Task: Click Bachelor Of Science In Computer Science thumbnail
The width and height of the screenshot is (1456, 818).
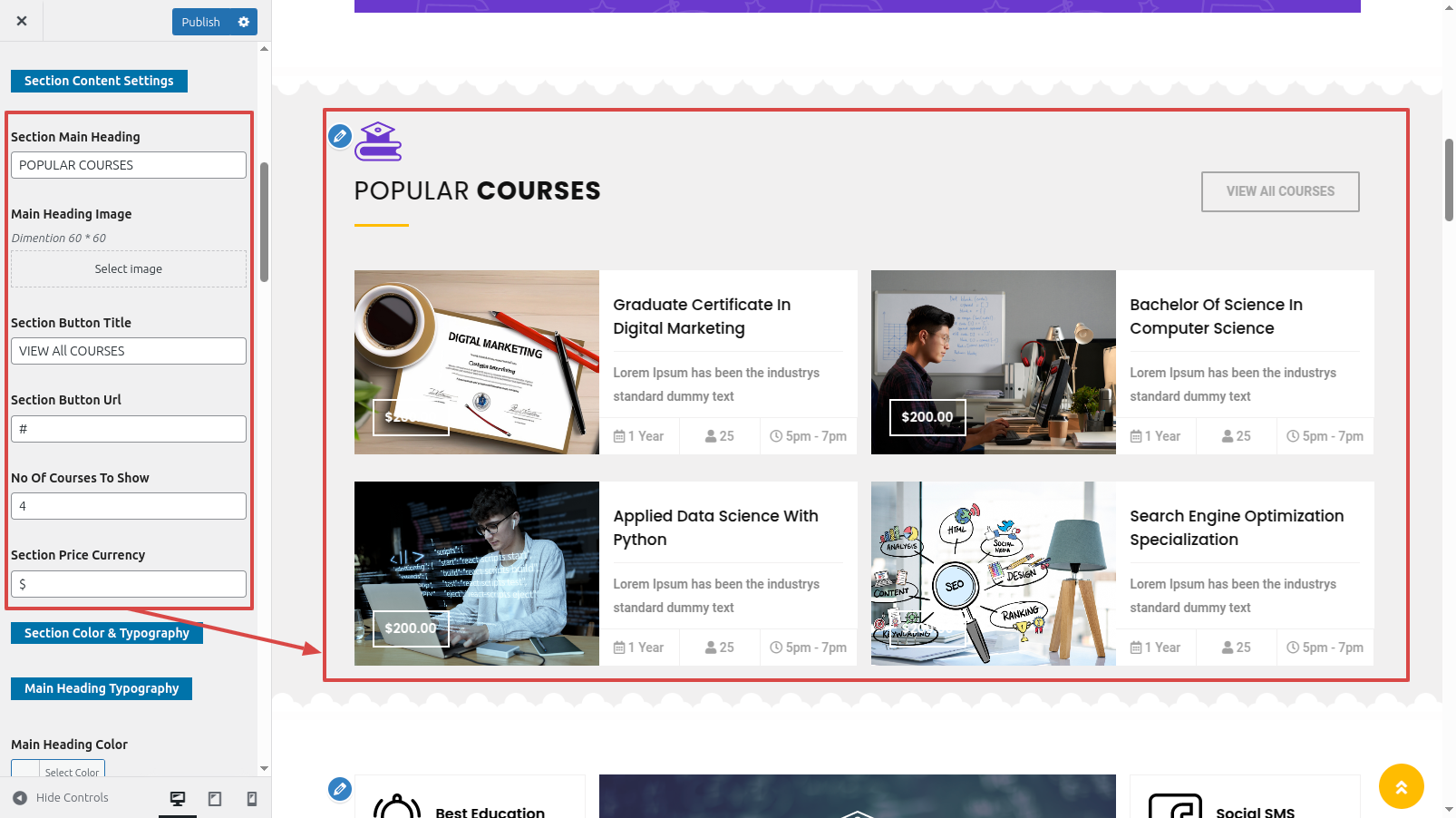Action: 994,362
